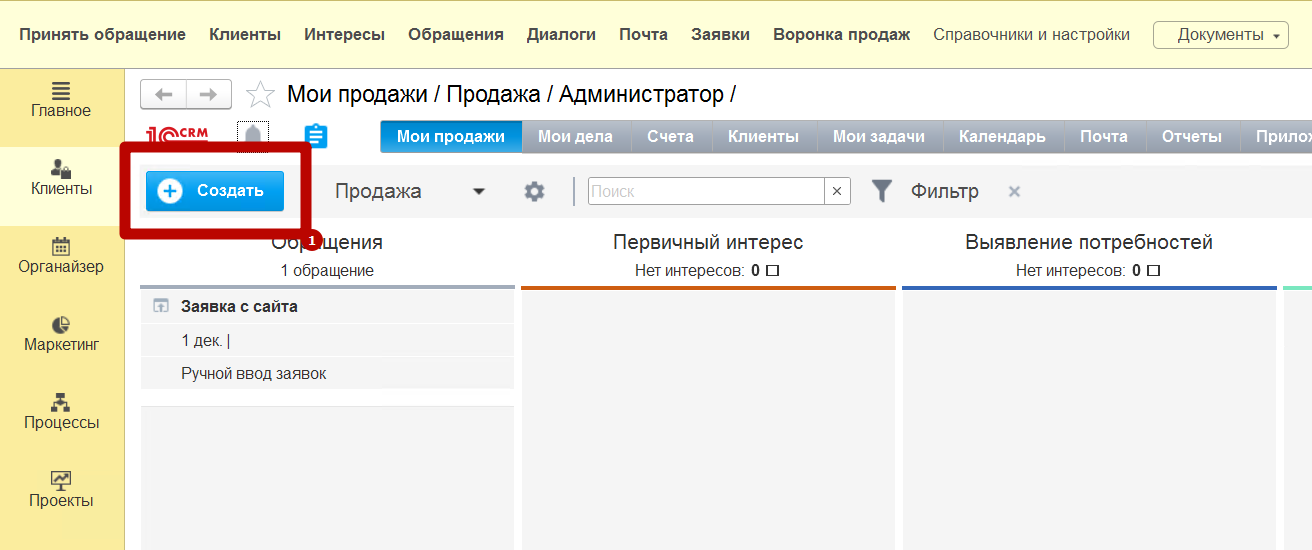Open the blue clipboard tasks icon
Viewport: 1312px width, 550px height.
pyautogui.click(x=315, y=136)
